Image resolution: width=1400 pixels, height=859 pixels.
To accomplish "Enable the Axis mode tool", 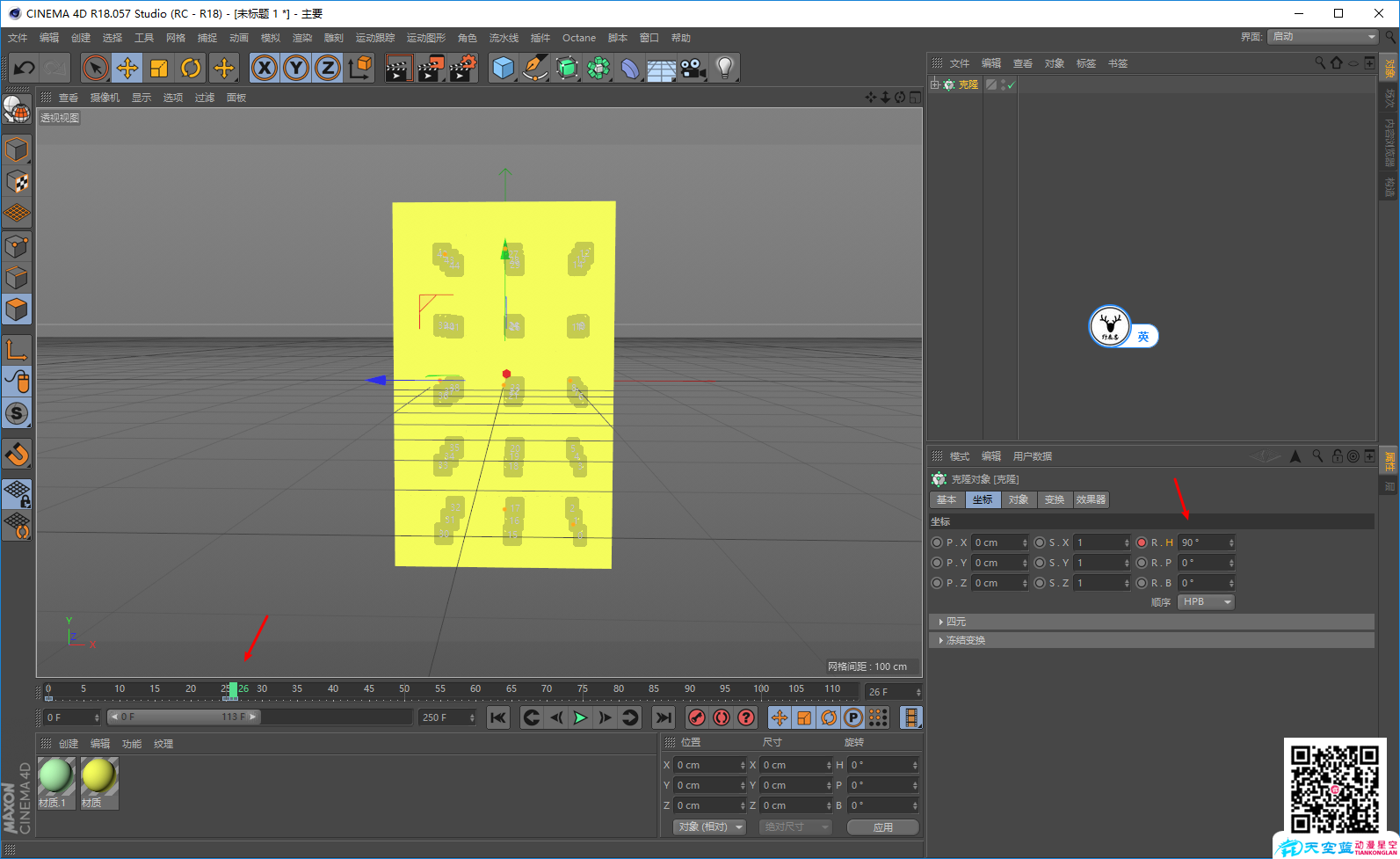I will [x=17, y=350].
